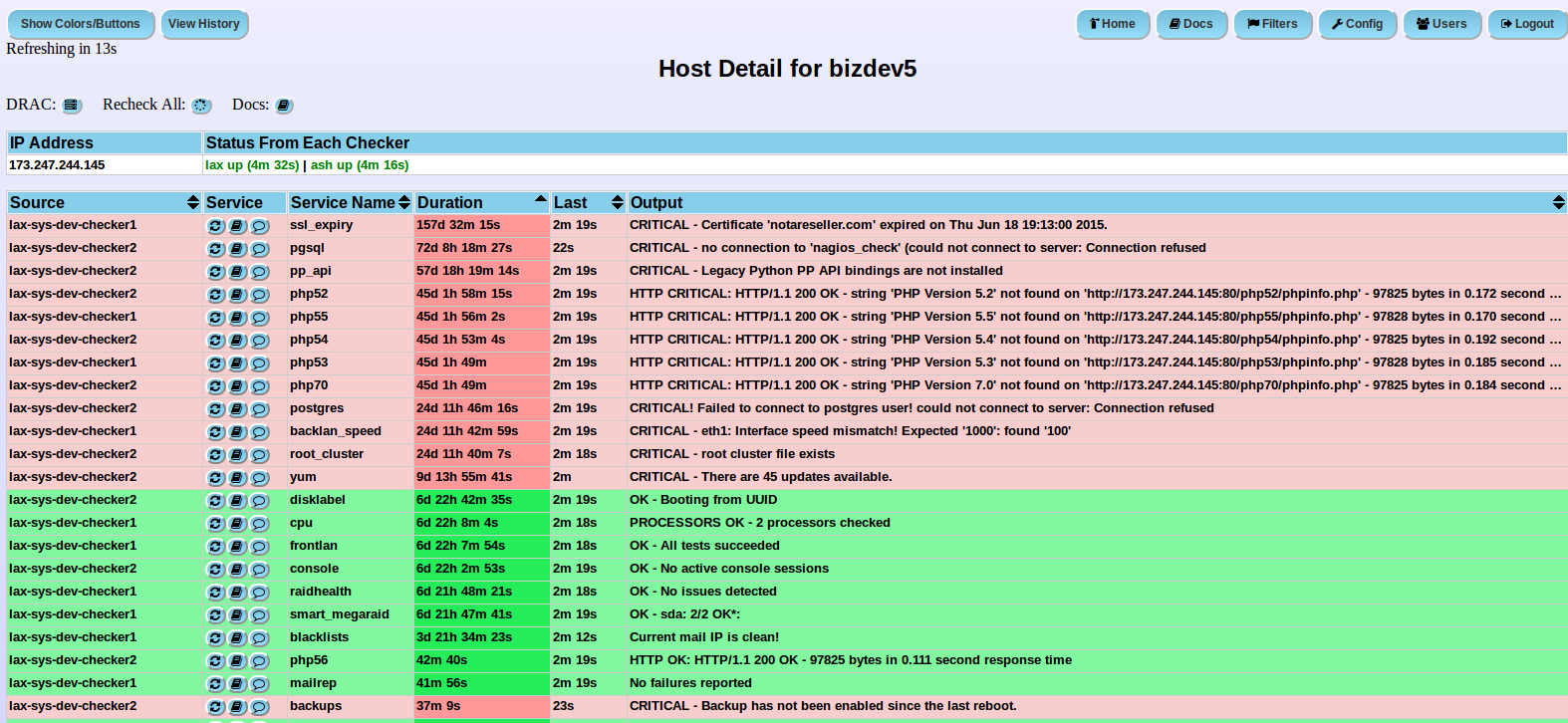
Task: Recheck the ssl_expiry service
Action: click(215, 226)
